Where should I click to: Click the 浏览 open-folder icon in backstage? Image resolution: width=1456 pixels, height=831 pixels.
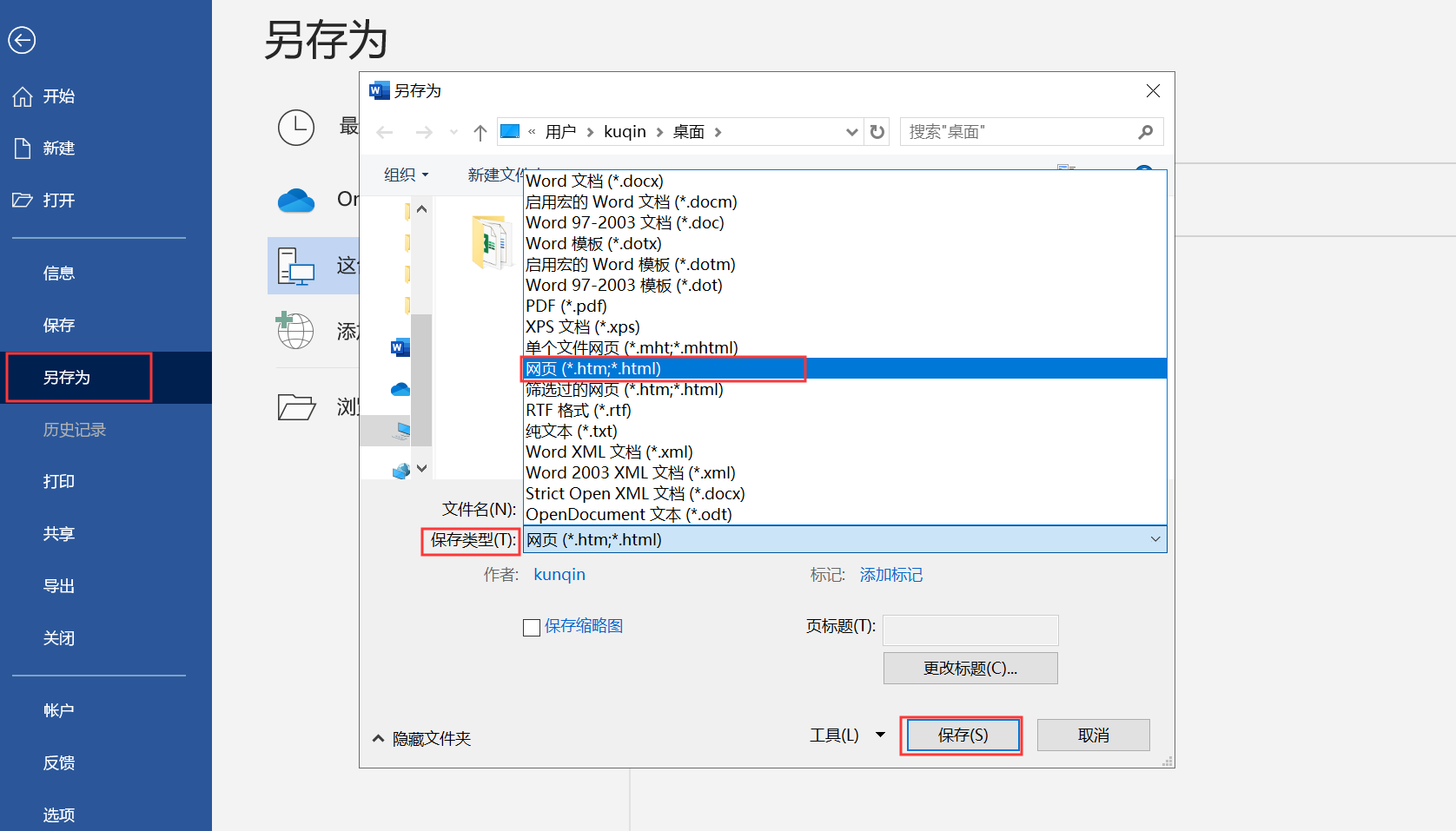point(296,406)
